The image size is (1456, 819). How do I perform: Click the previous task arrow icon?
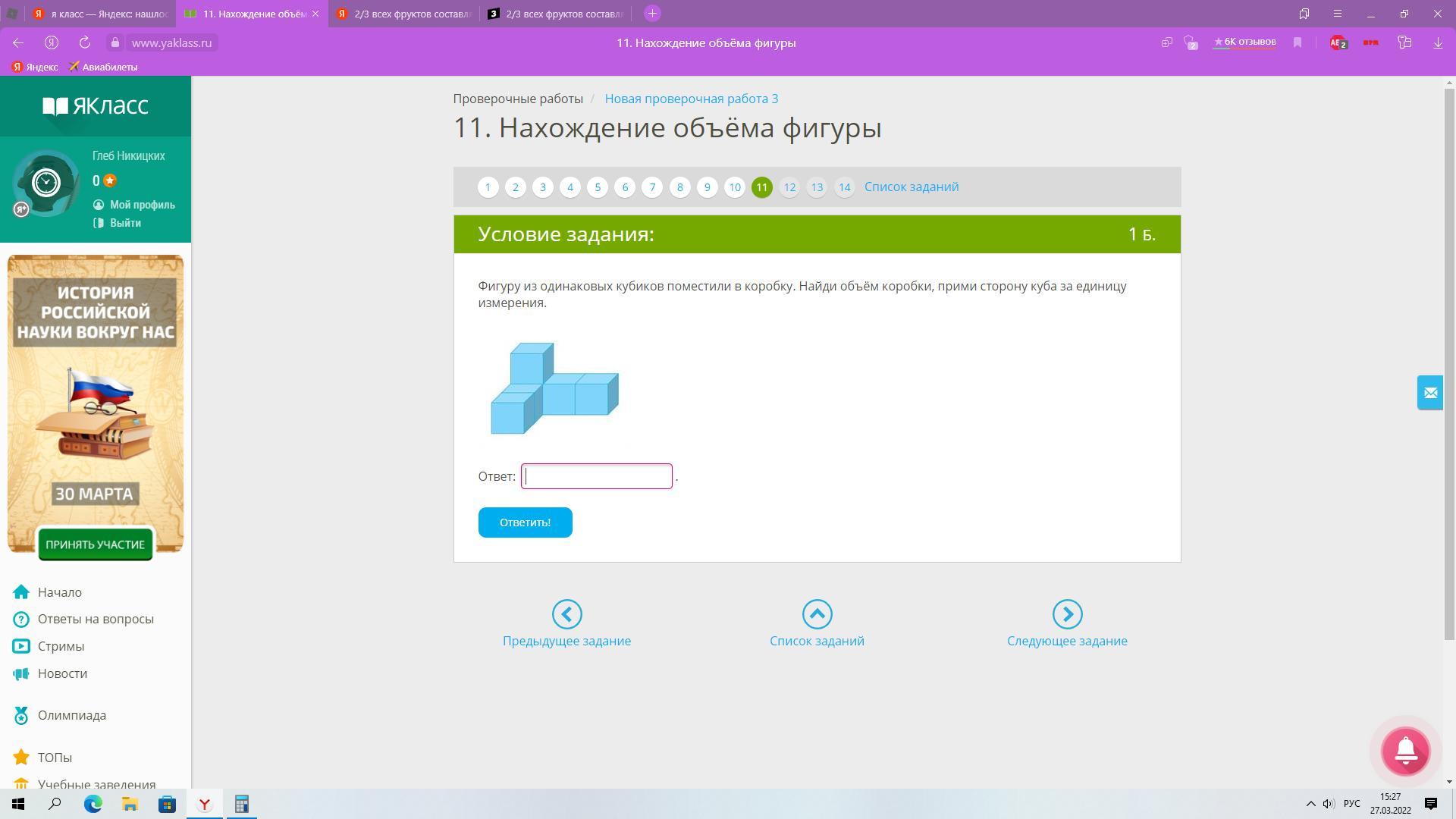pyautogui.click(x=566, y=614)
